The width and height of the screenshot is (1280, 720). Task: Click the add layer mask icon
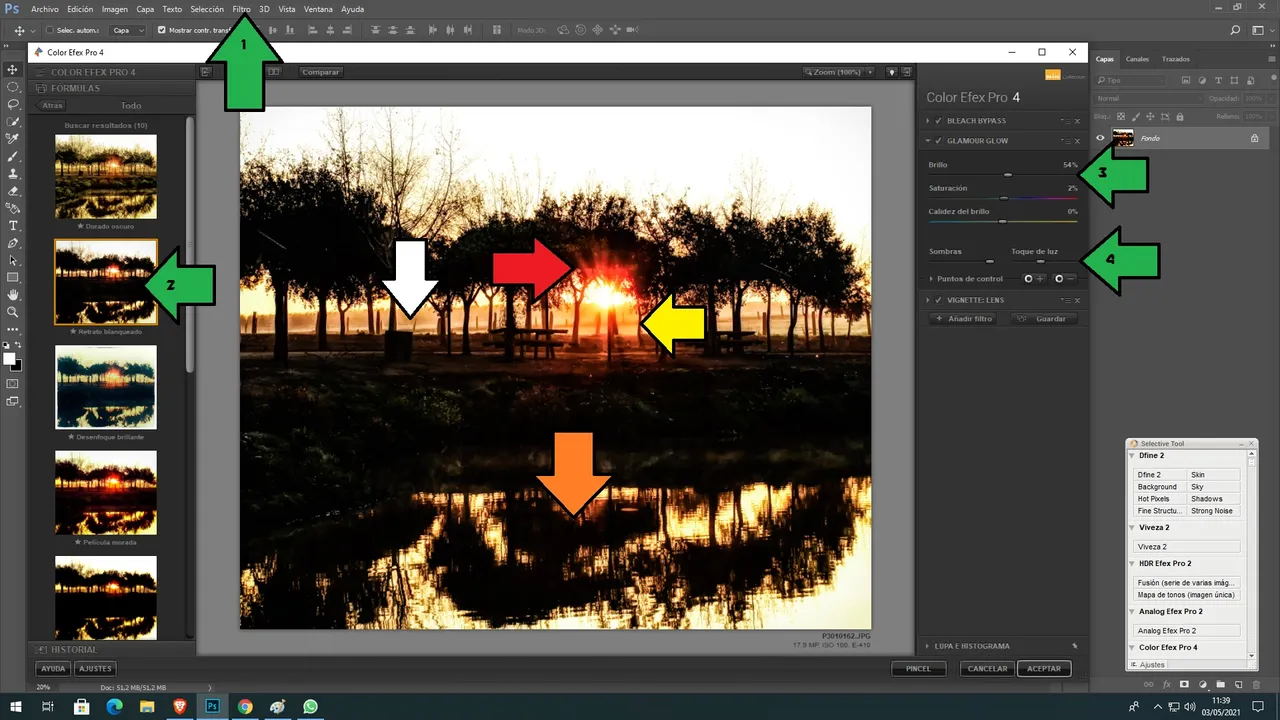click(1184, 685)
